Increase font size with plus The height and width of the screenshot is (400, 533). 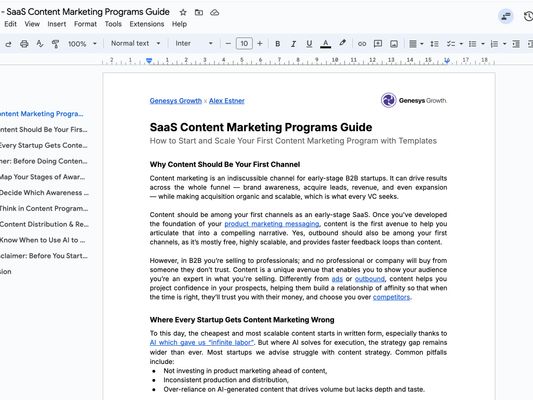[x=260, y=44]
